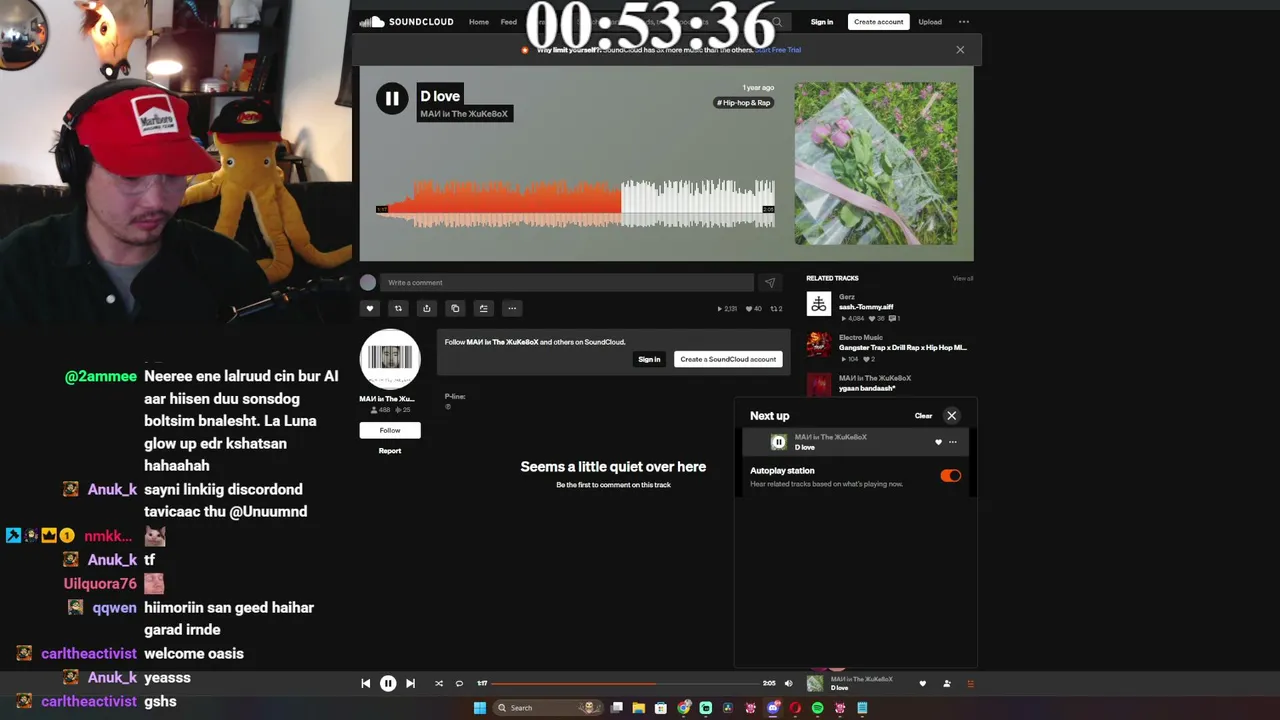Open the header more options menu
Image resolution: width=1280 pixels, height=720 pixels.
click(964, 22)
